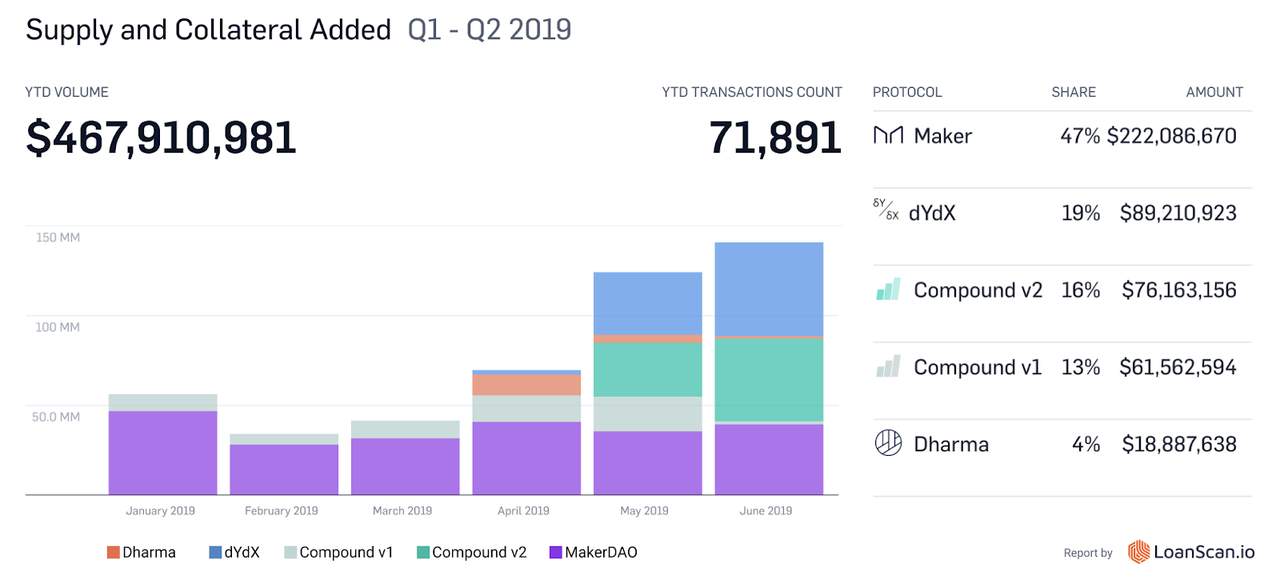Click the 'Dharma' protocol name in the table
Image resolution: width=1280 pixels, height=579 pixels.
(x=951, y=444)
